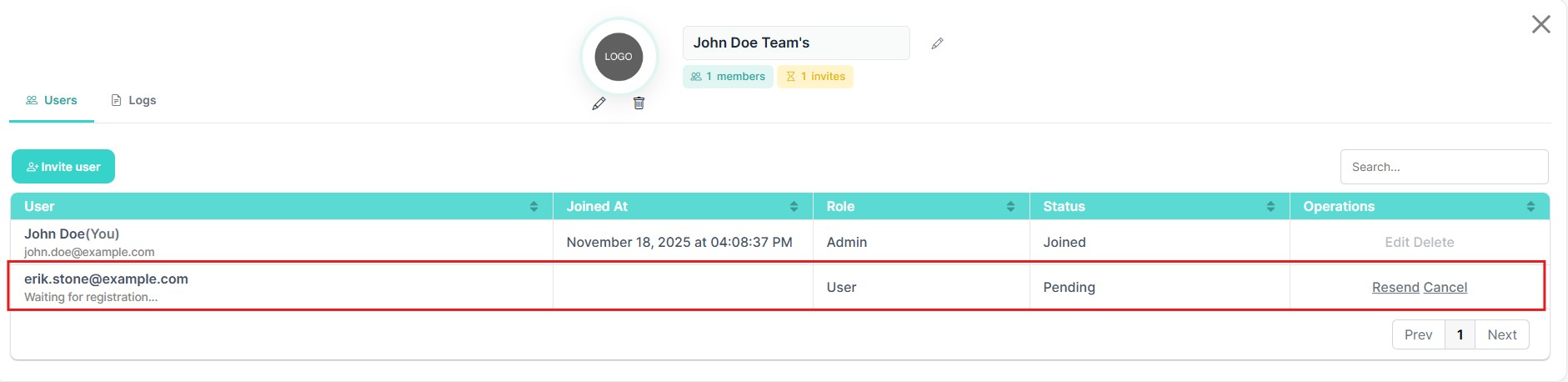
Task: Delete logo using the trash icon
Action: pyautogui.click(x=639, y=103)
